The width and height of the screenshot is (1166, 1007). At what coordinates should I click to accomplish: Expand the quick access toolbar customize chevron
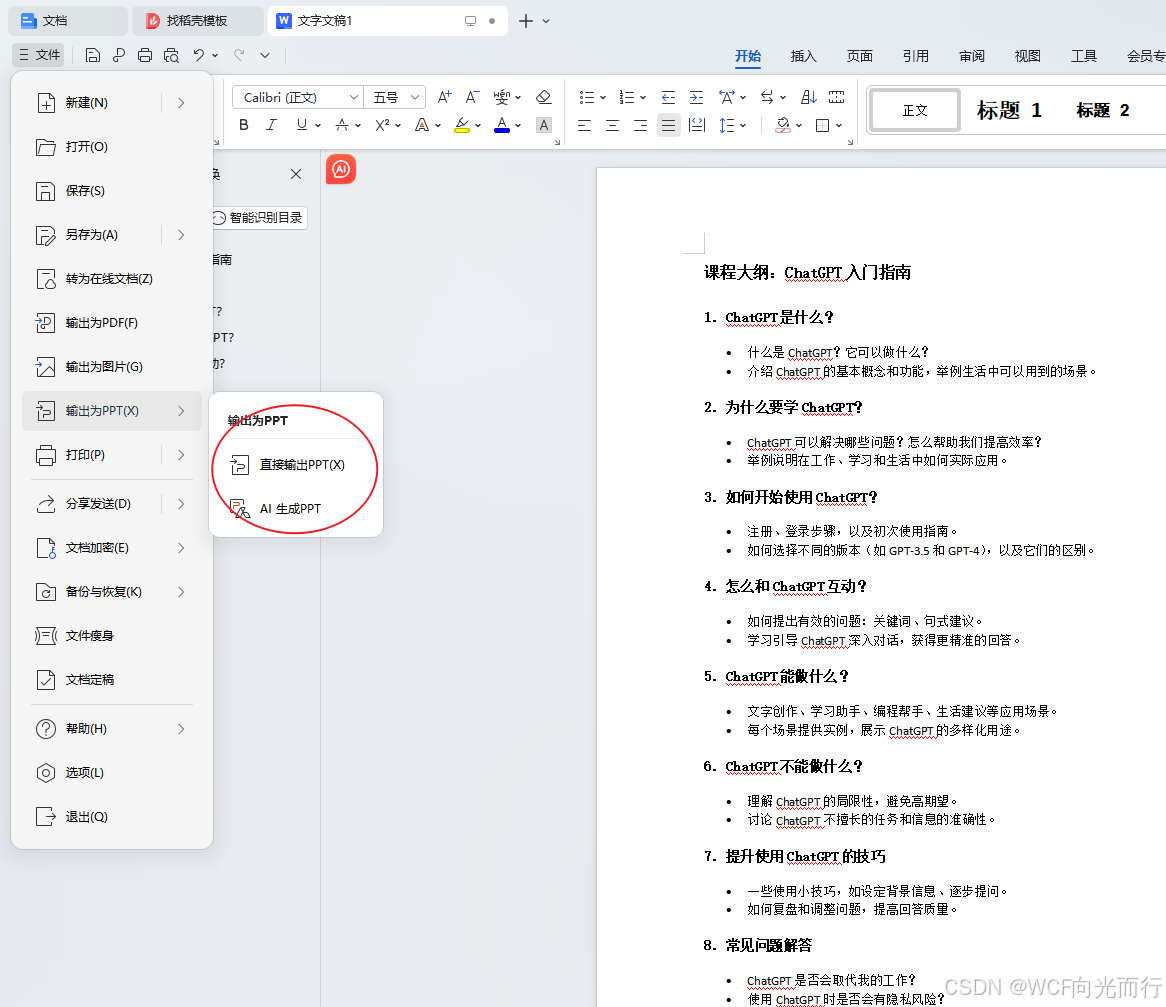(265, 55)
